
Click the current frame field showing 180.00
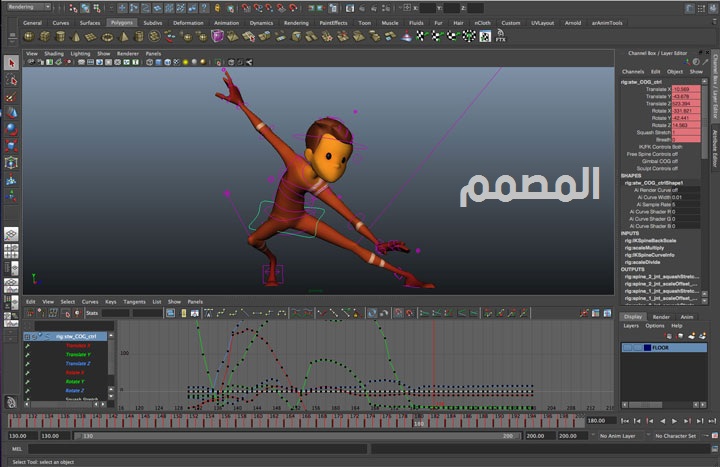click(601, 421)
